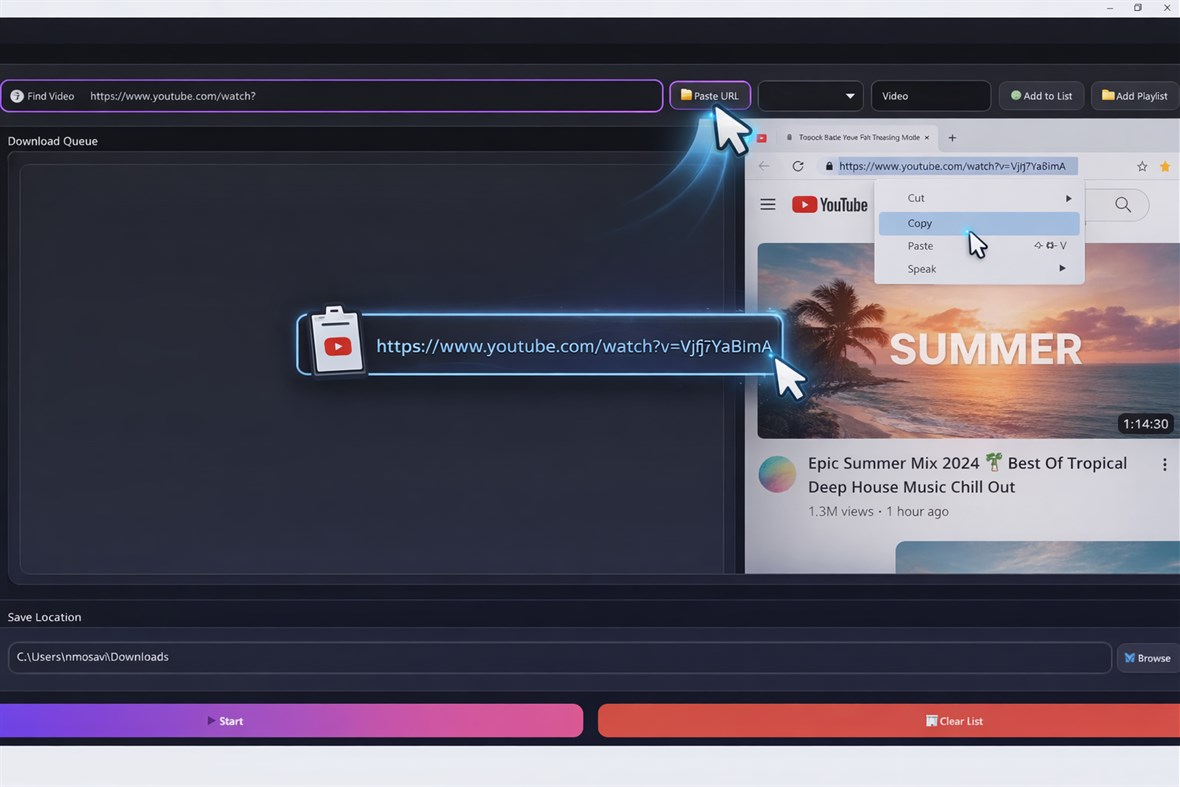
Task: Click the Clear List button
Action: click(953, 720)
